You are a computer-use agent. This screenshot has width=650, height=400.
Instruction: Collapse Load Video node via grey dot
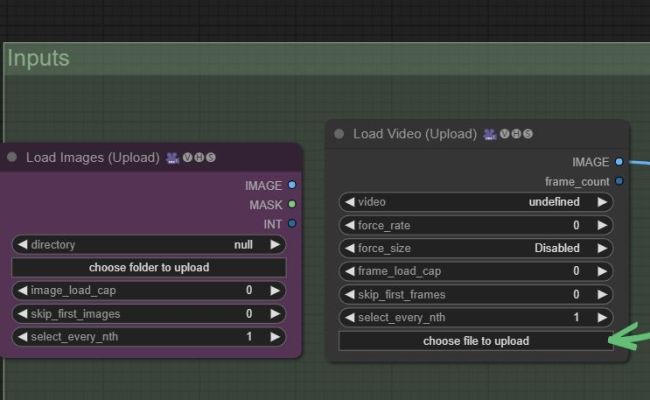tap(339, 133)
